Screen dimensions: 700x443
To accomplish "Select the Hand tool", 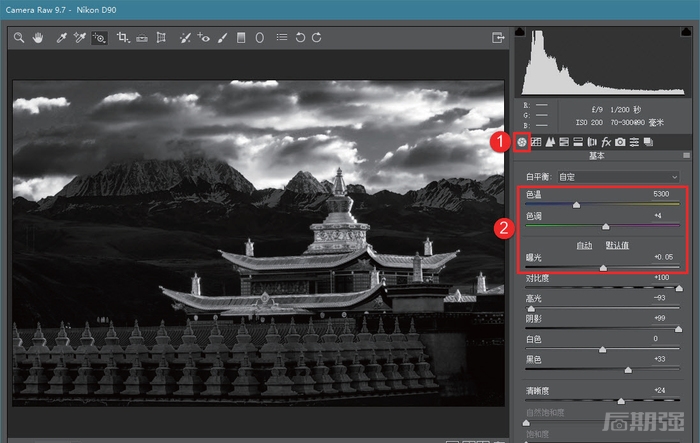I will coord(38,38).
